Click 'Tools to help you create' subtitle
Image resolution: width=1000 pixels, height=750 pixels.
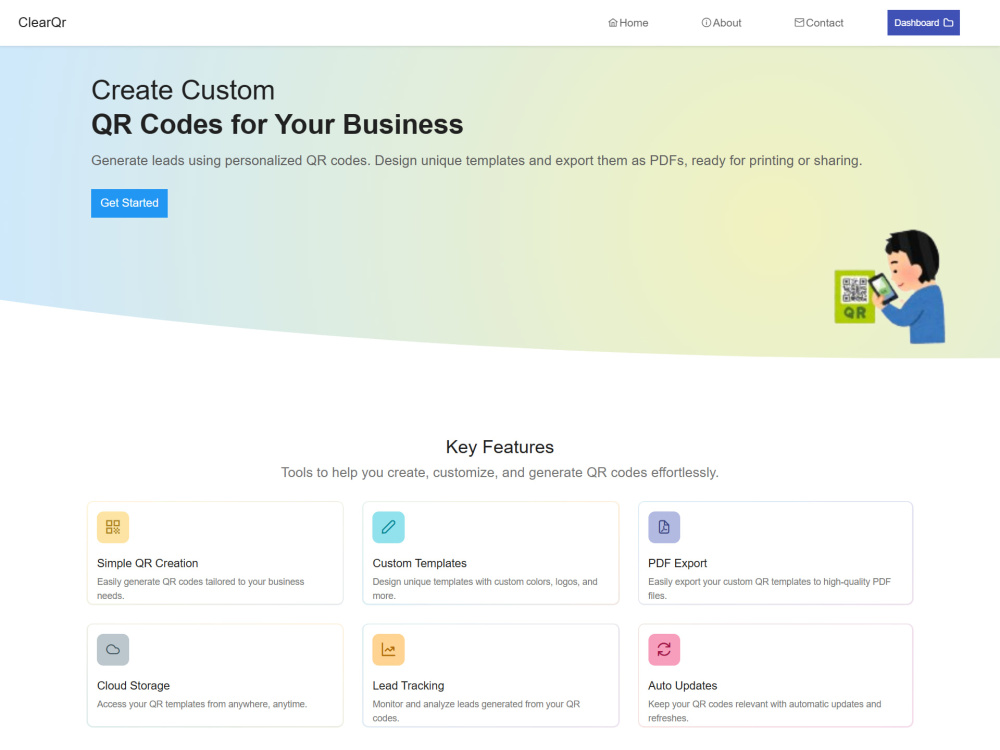500,473
